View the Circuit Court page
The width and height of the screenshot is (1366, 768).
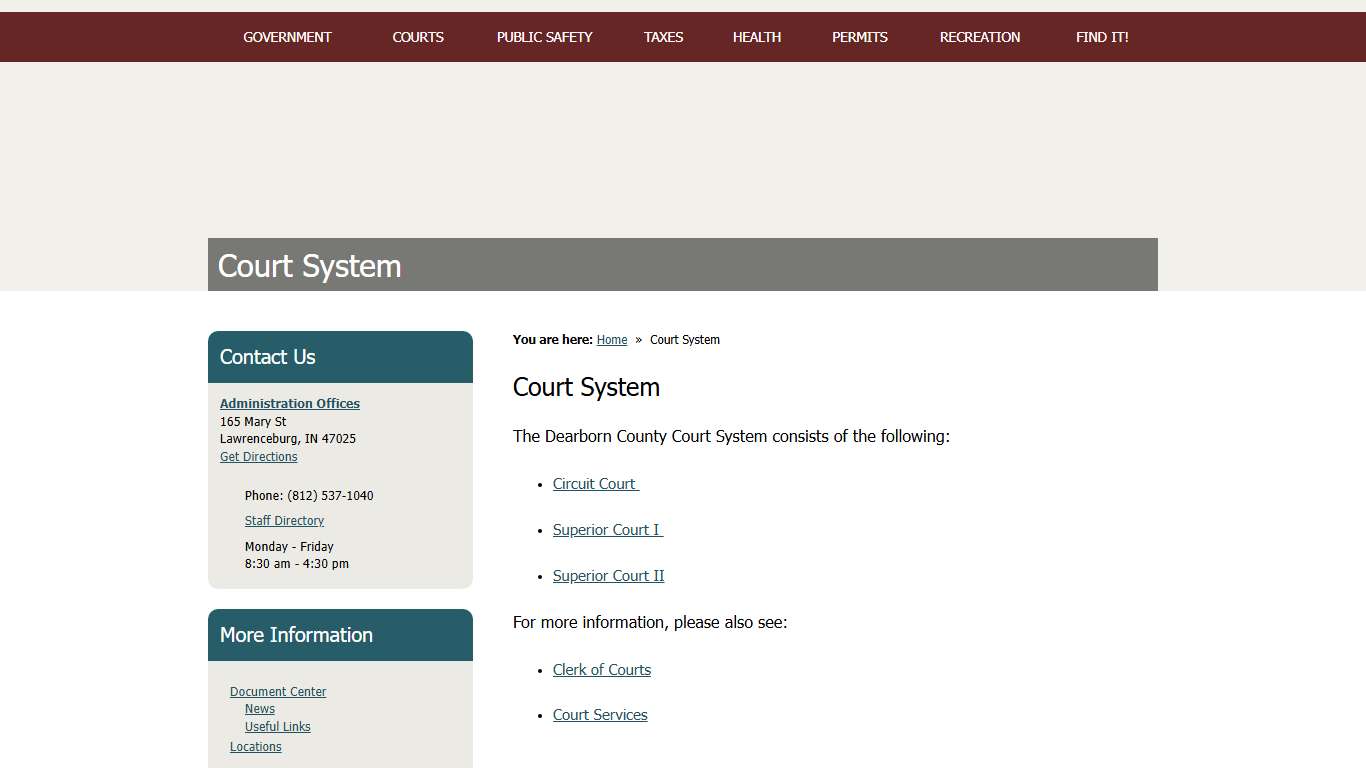[x=594, y=483]
